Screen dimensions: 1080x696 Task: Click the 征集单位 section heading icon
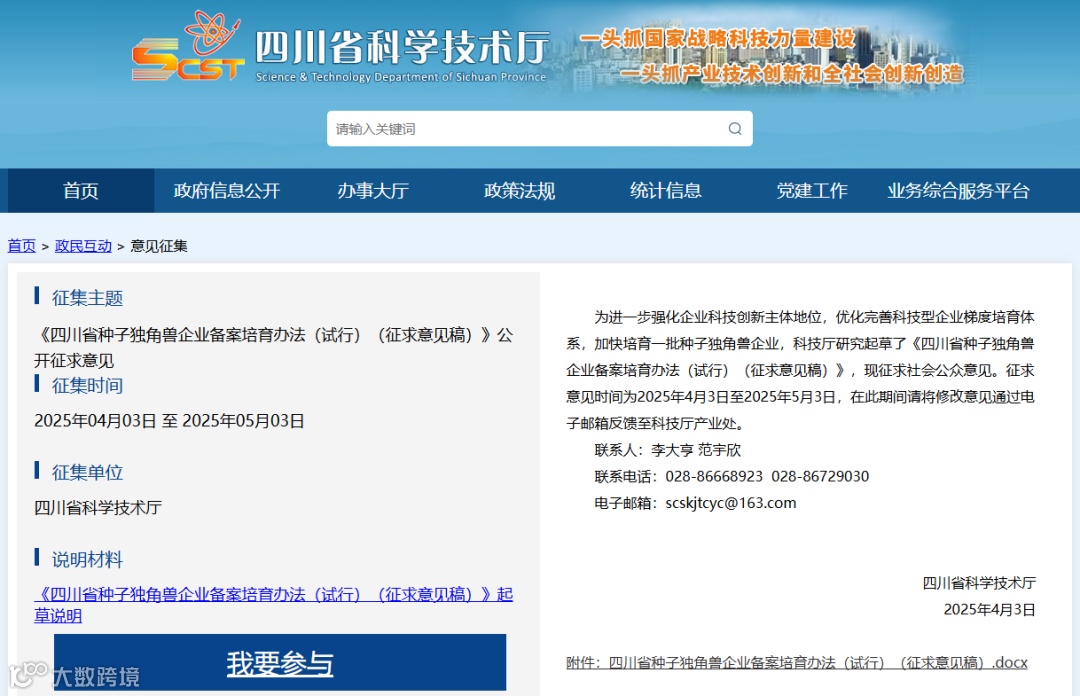pos(36,472)
